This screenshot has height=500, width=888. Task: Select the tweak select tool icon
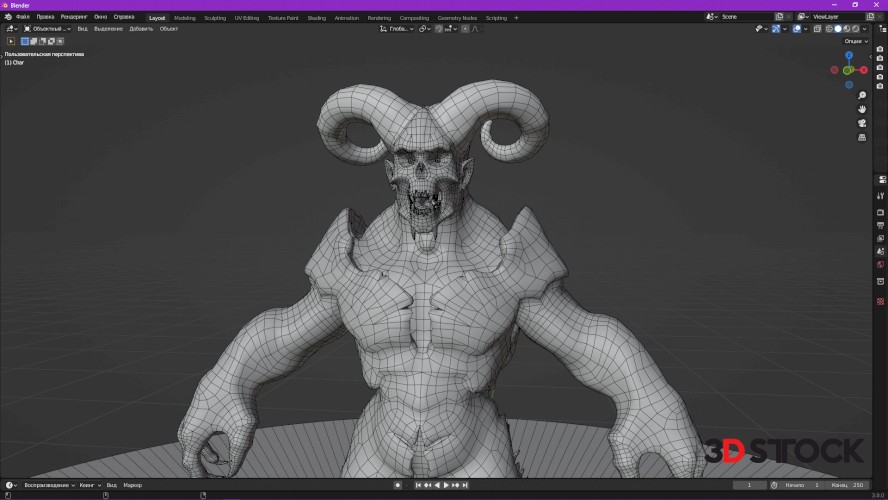[11, 41]
